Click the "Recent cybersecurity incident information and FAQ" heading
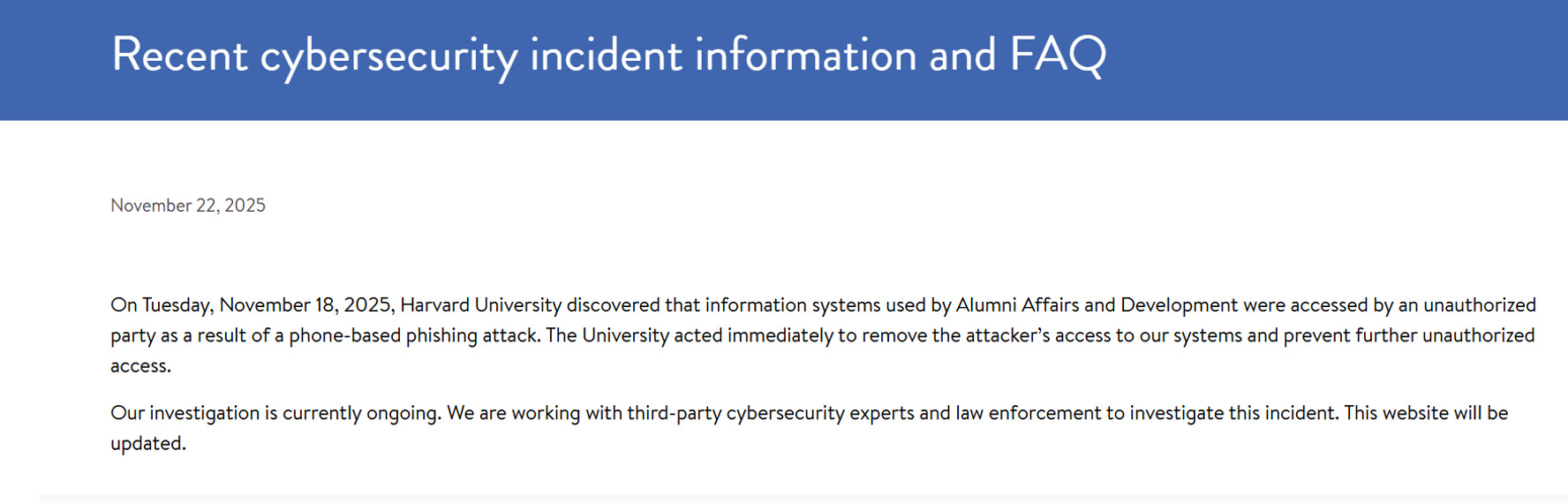This screenshot has height=503, width=1568. (607, 55)
